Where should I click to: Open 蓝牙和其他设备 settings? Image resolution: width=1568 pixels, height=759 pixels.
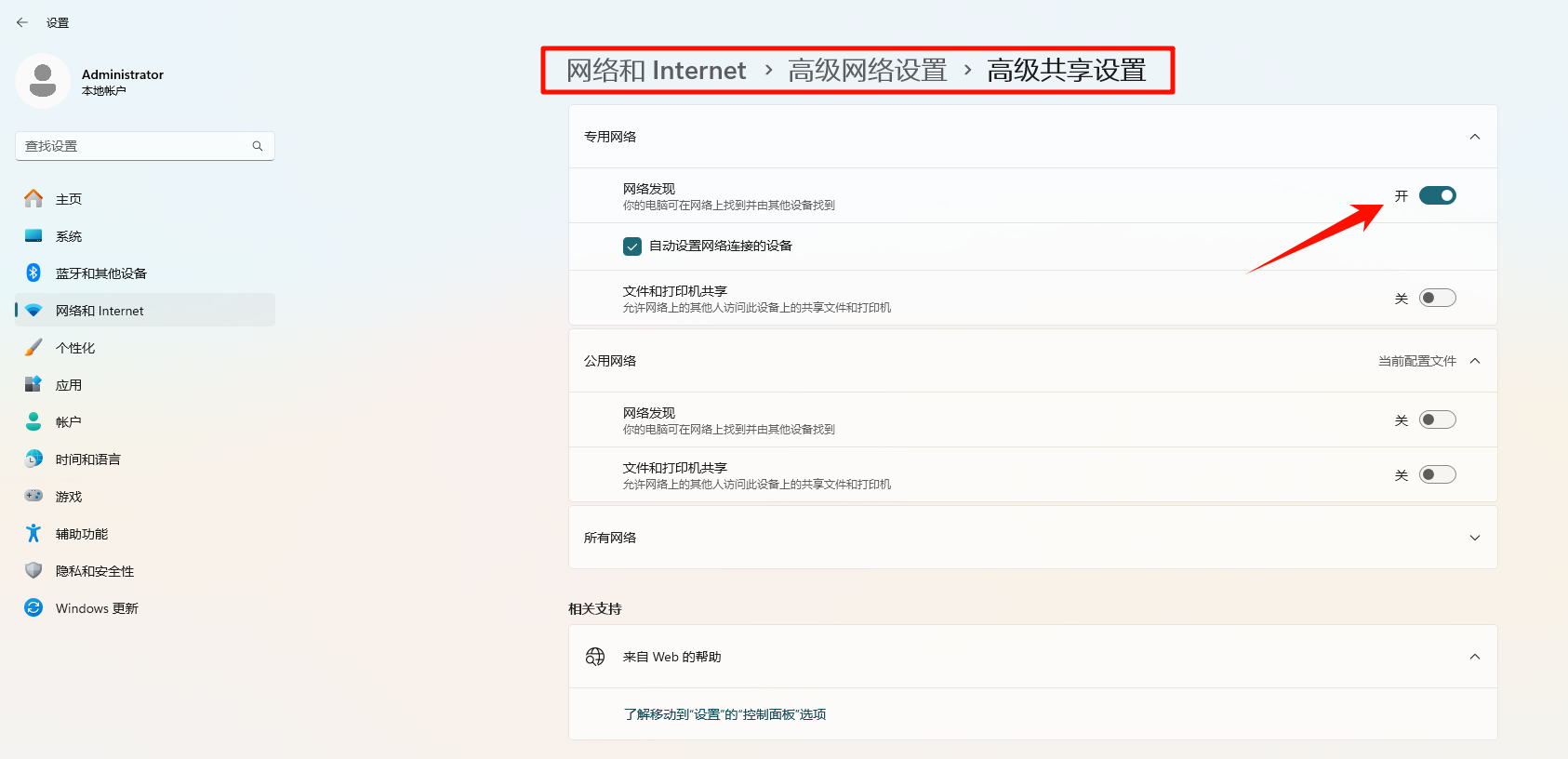click(x=145, y=273)
